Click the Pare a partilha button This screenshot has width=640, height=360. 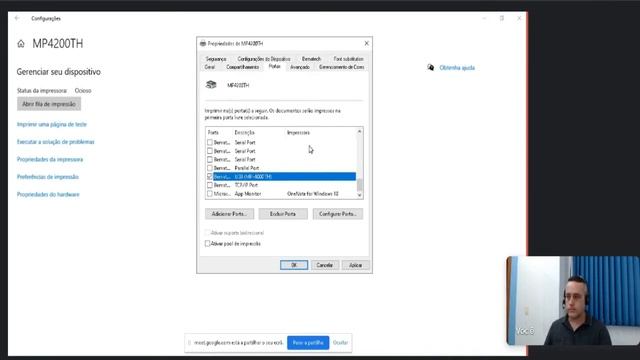click(x=308, y=342)
